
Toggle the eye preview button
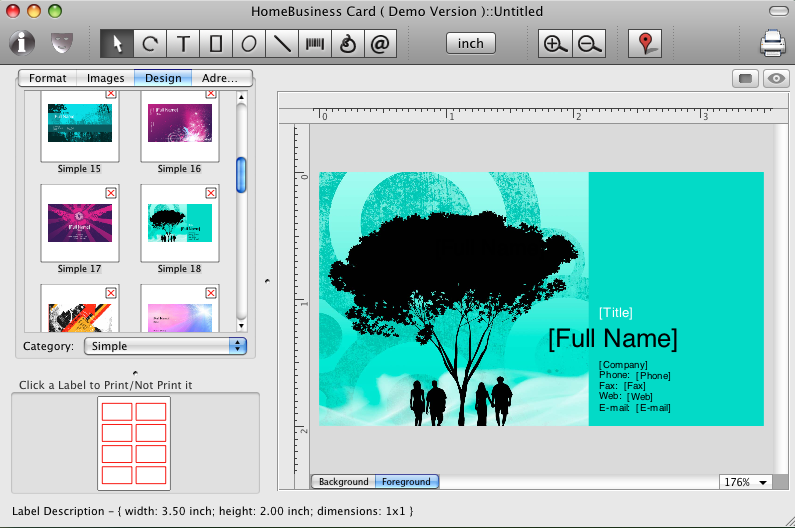(x=775, y=79)
